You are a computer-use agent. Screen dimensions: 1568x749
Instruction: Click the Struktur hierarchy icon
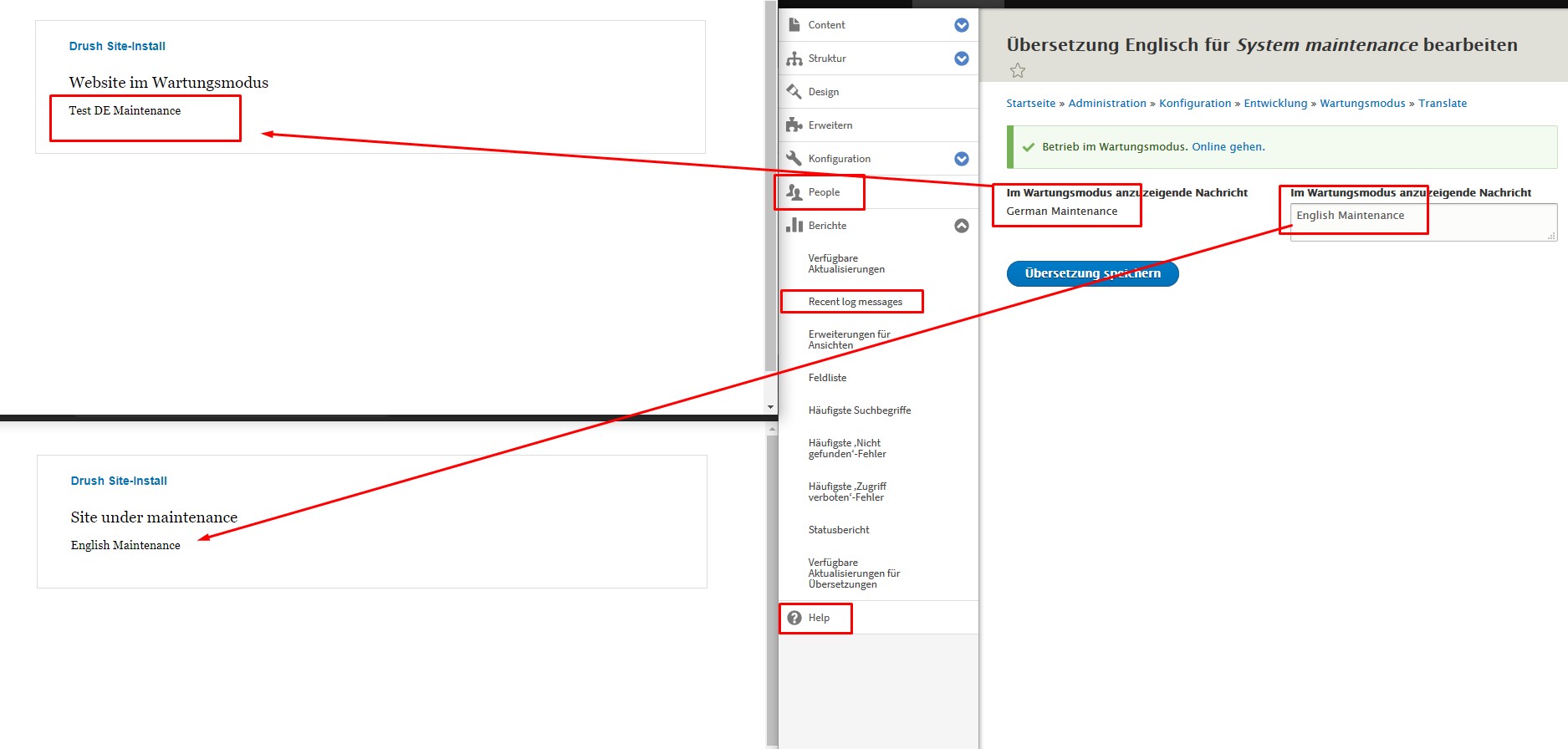click(x=794, y=59)
